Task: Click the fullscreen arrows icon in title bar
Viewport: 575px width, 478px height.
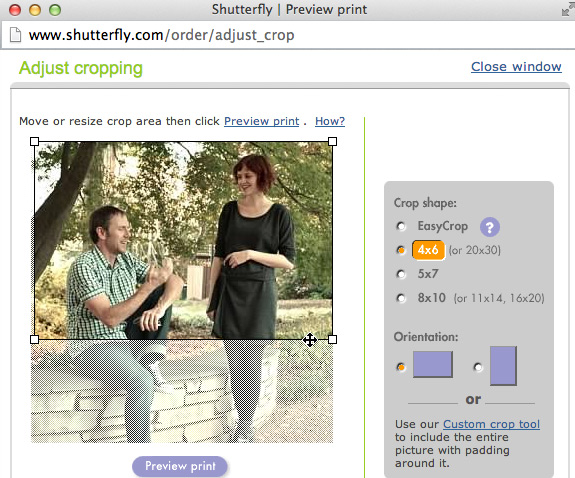Action: pos(568,10)
